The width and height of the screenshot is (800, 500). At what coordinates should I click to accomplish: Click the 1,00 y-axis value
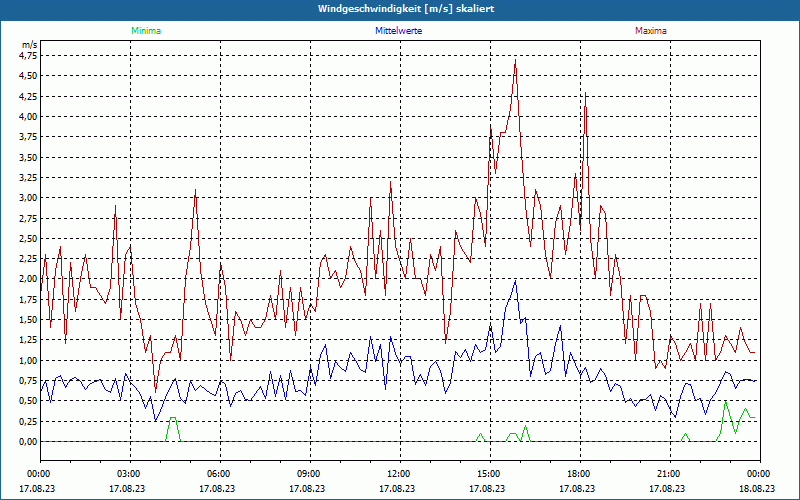(28, 360)
